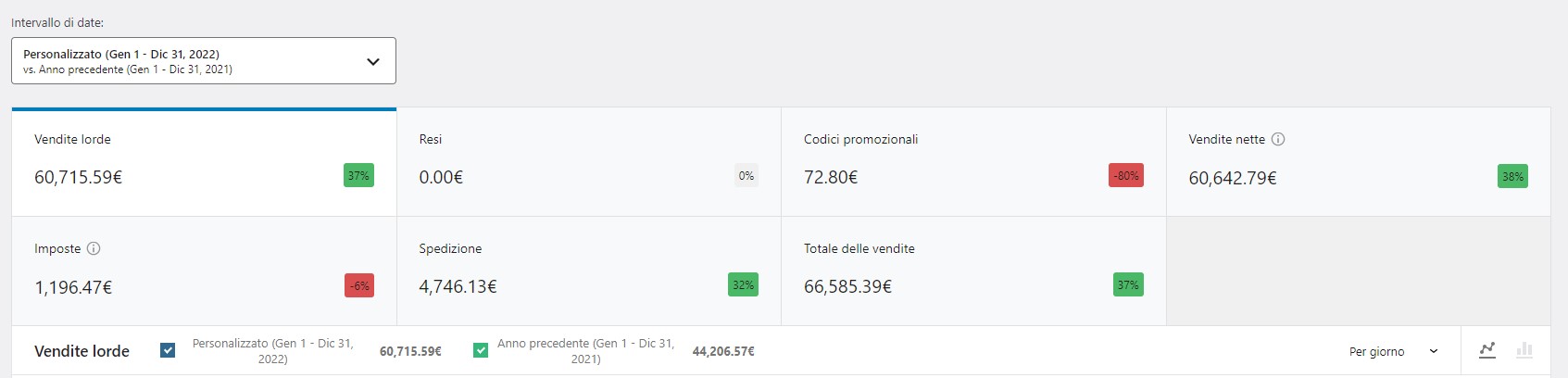Select the Vendite lorde summary tab

(x=204, y=162)
